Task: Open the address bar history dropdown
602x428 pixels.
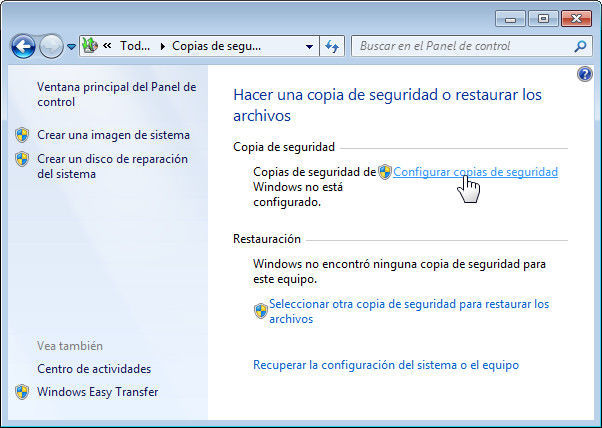Action: point(309,46)
